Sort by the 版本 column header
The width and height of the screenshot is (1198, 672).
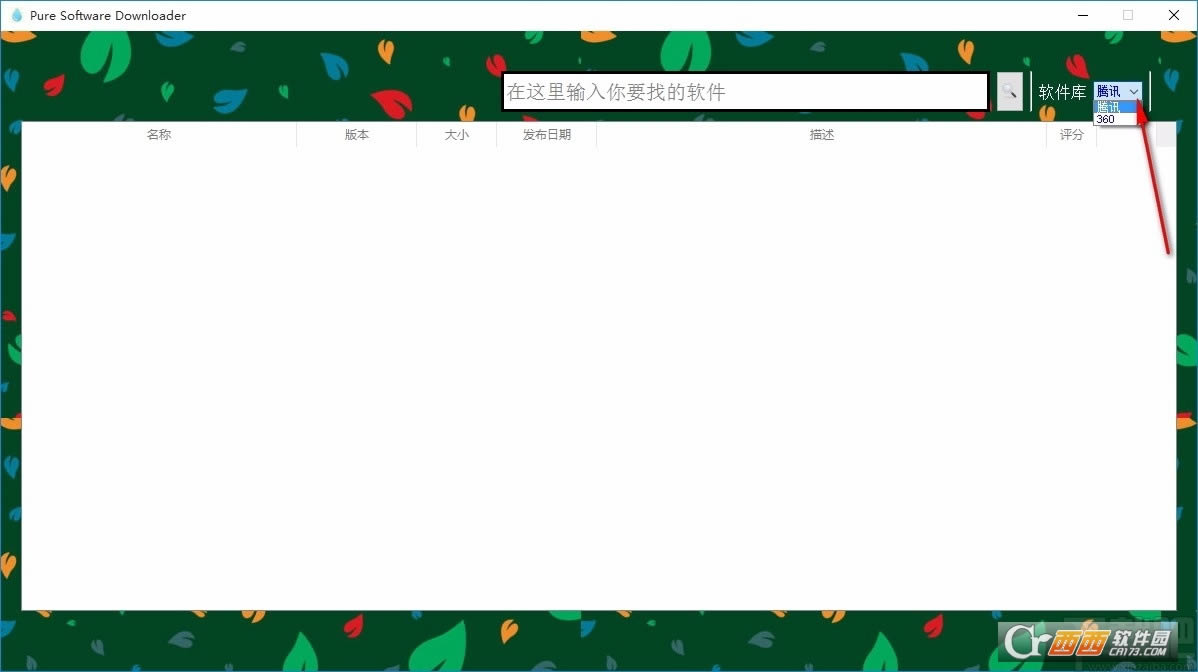tap(357, 134)
